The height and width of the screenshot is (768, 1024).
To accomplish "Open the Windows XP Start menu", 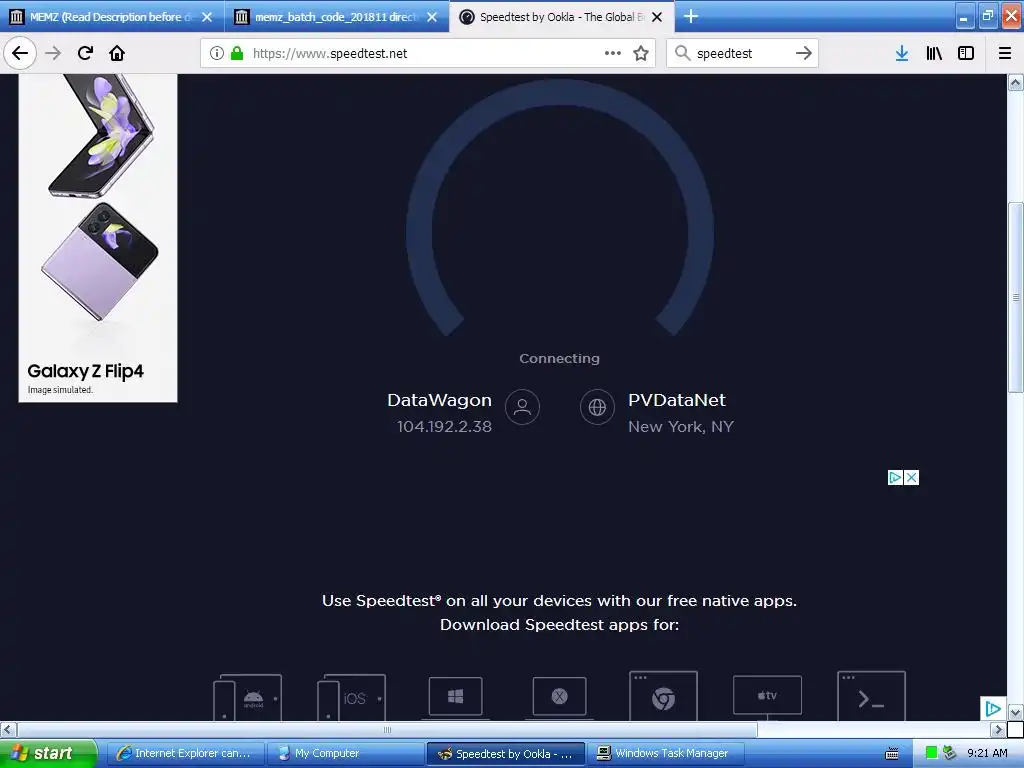I will point(48,754).
